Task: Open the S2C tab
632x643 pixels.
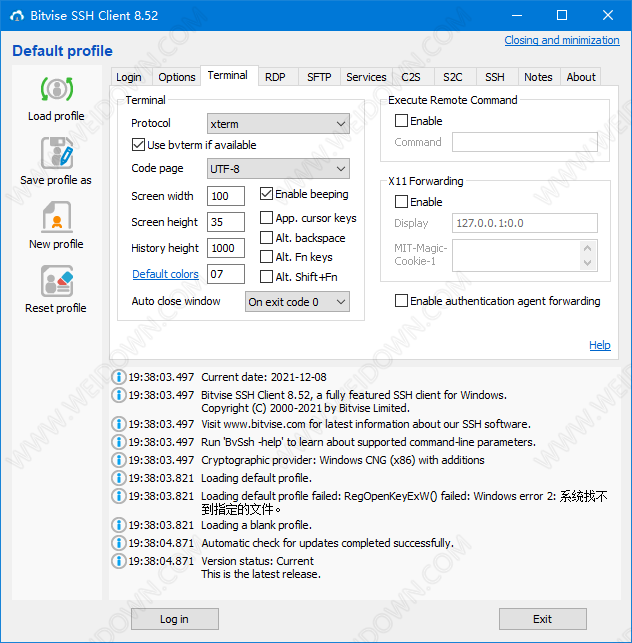Action: click(453, 77)
